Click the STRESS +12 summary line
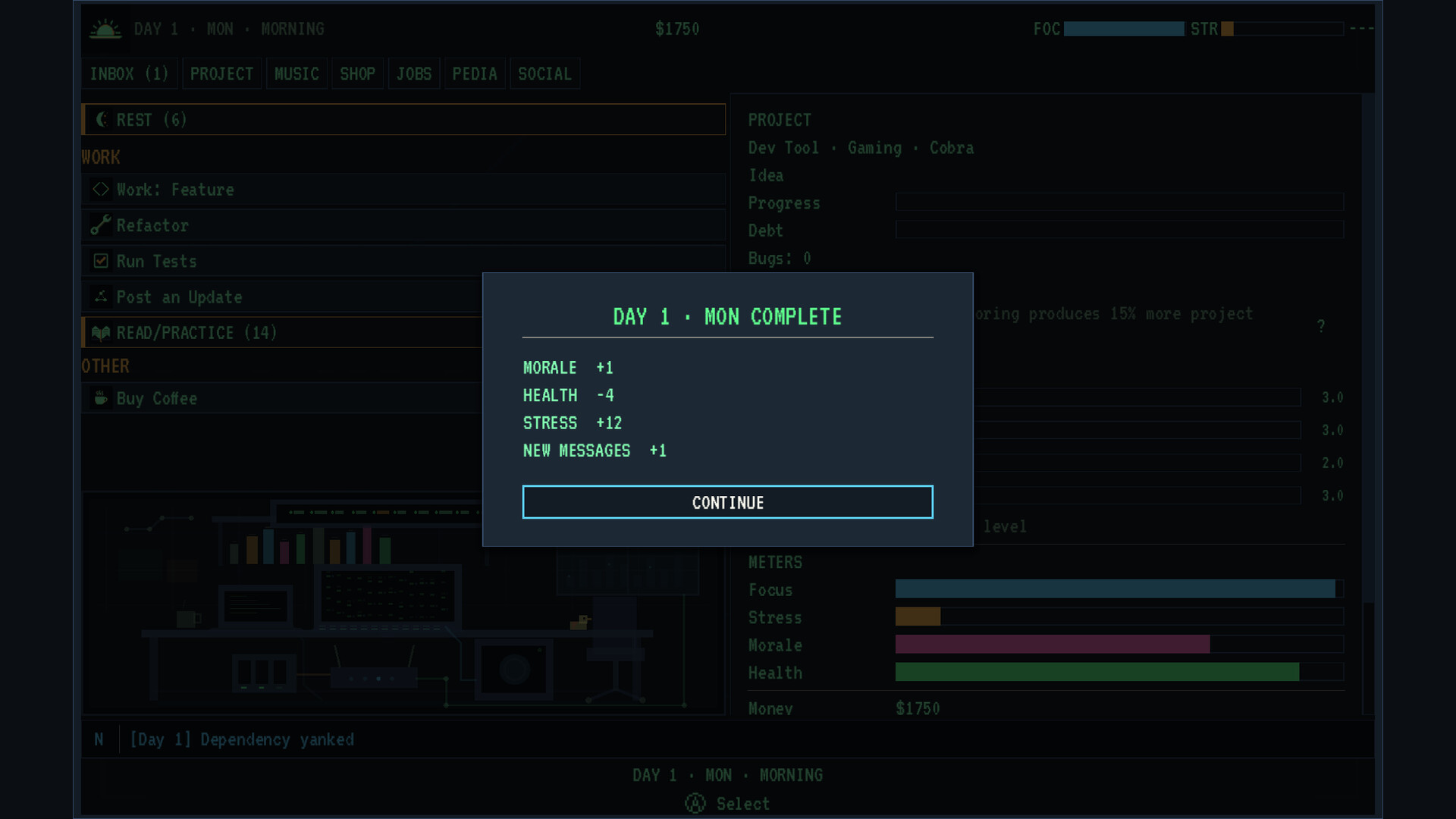Screen dimensions: 1456x819 click(x=573, y=423)
